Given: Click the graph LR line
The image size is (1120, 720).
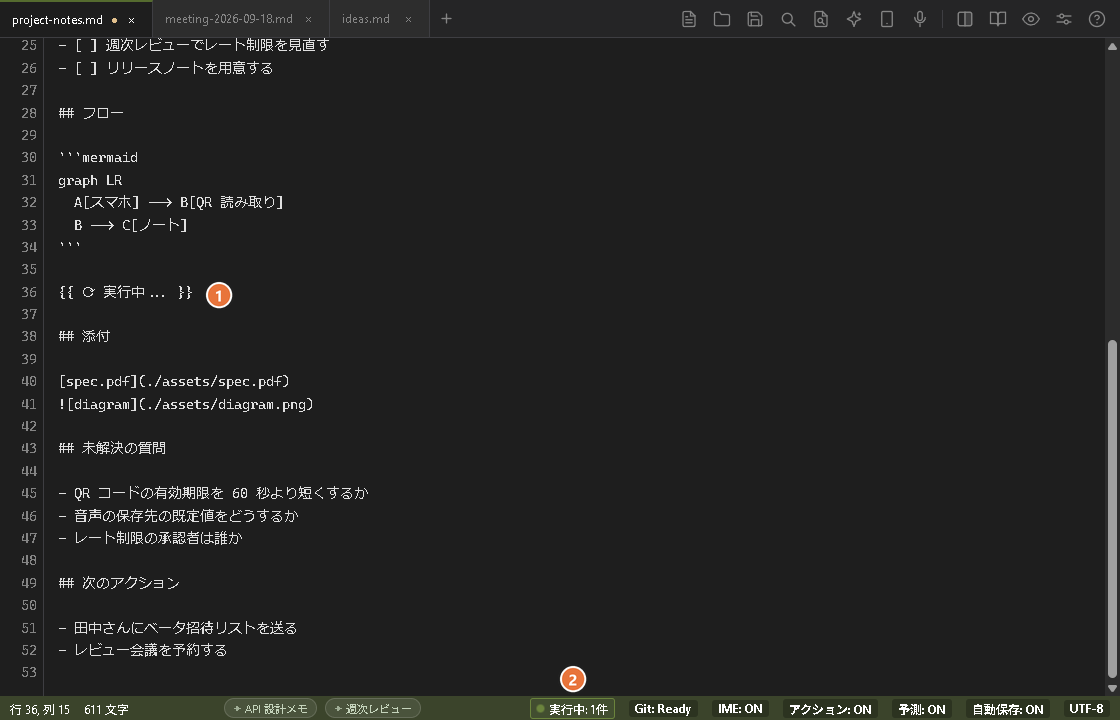Looking at the screenshot, I should [x=90, y=180].
